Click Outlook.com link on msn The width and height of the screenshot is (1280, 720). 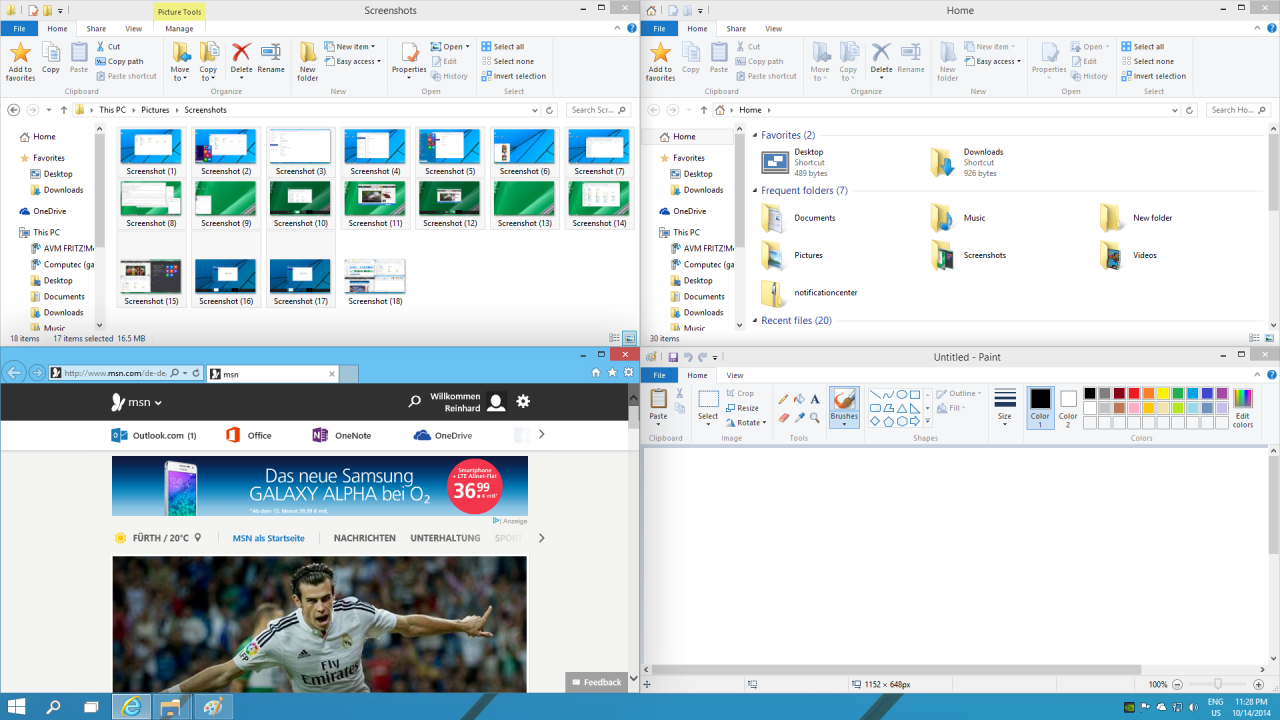tap(154, 435)
